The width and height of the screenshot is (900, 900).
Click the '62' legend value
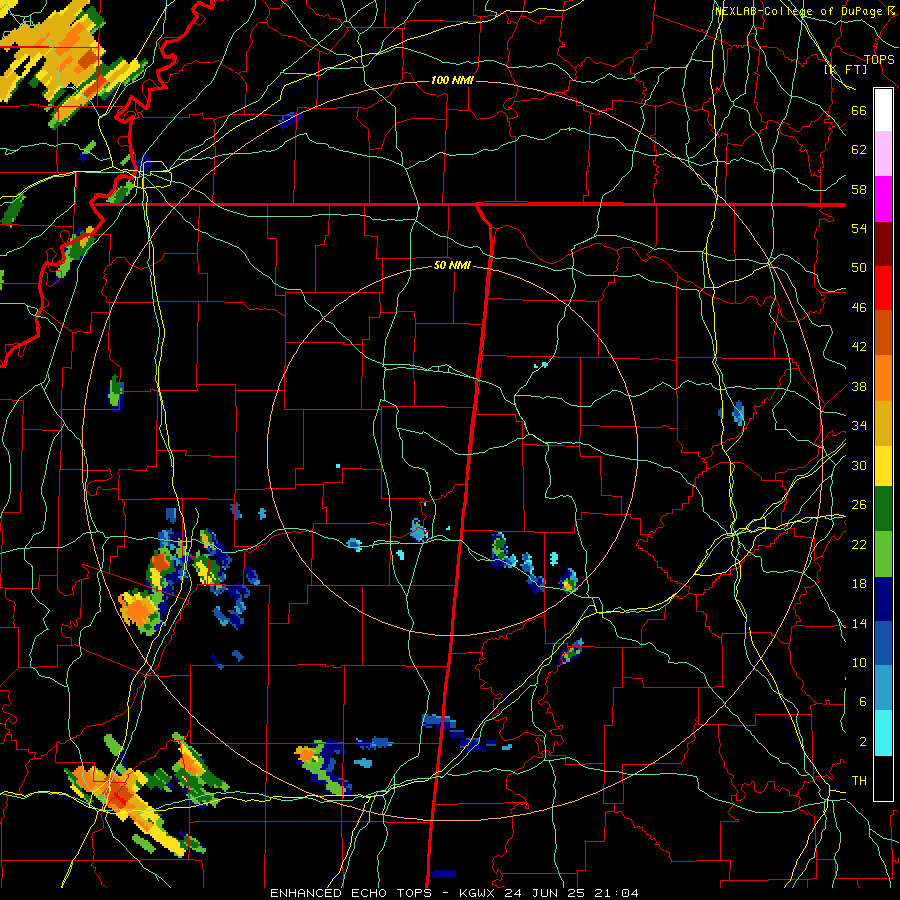coord(859,150)
